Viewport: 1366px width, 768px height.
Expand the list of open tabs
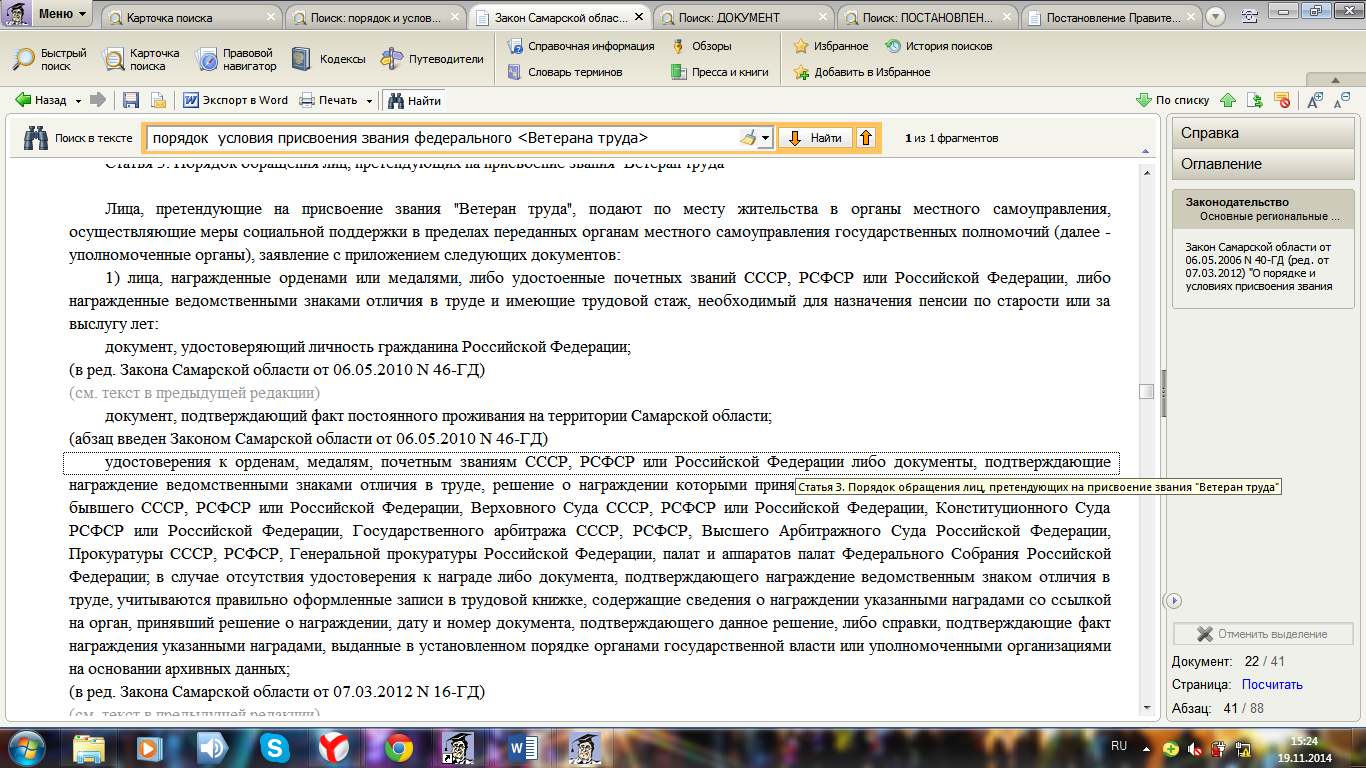pos(1216,17)
